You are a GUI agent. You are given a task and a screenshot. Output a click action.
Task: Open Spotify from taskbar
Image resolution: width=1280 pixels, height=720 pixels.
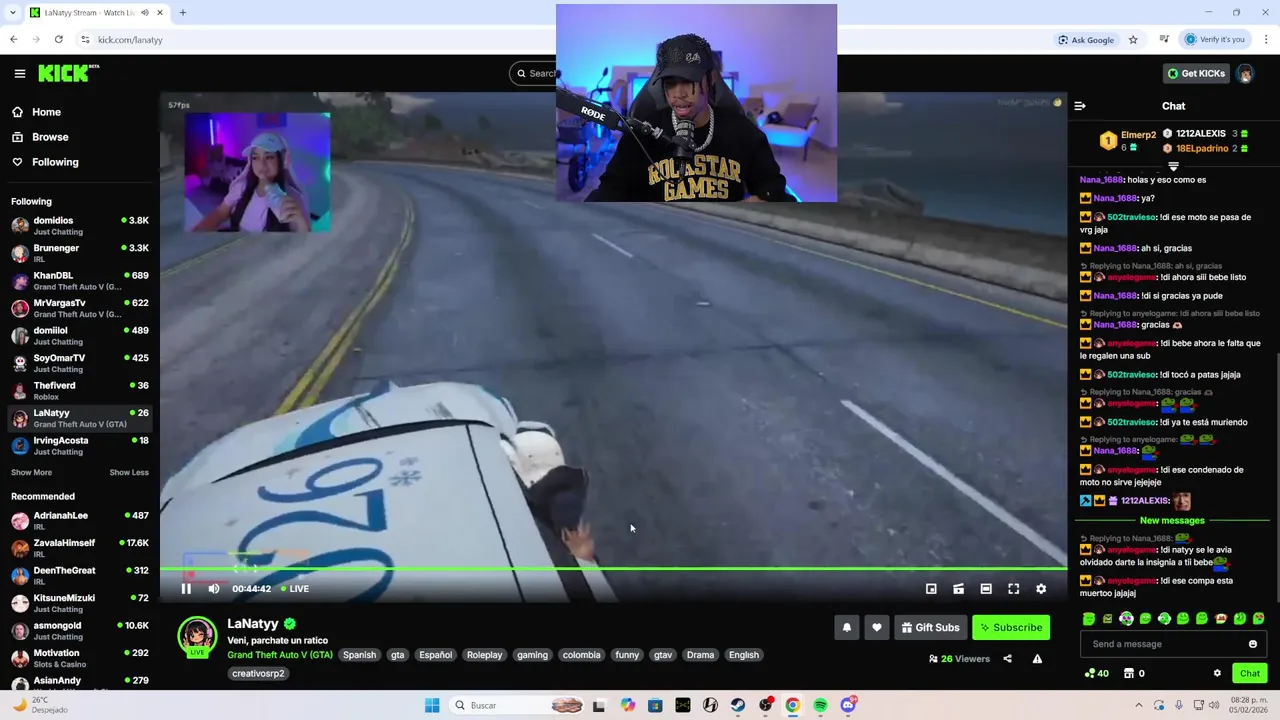820,705
